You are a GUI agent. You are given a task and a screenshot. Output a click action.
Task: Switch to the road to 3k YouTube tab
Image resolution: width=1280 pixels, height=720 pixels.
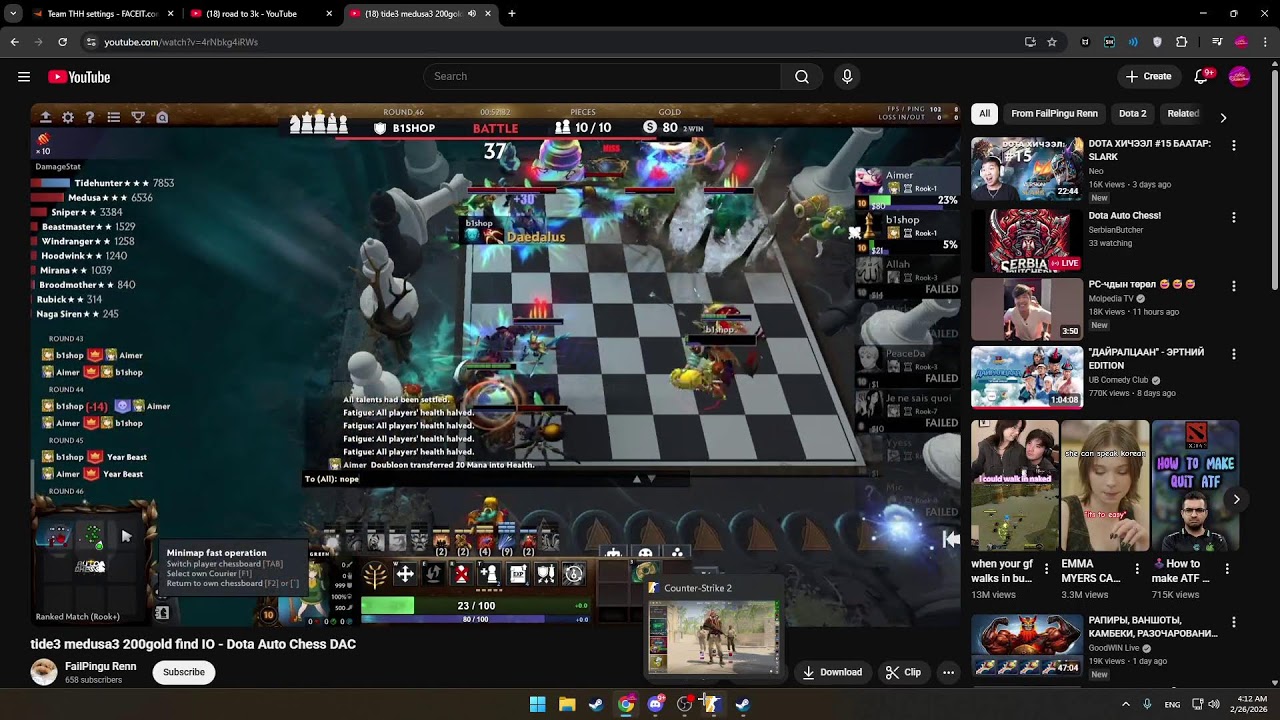coord(250,14)
